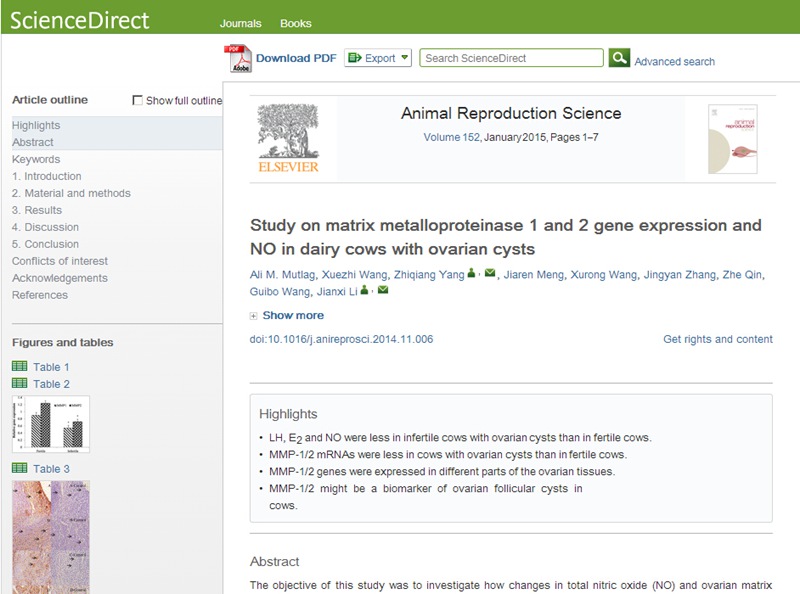Open author Jianxi Li
800x594 pixels.
[337, 291]
